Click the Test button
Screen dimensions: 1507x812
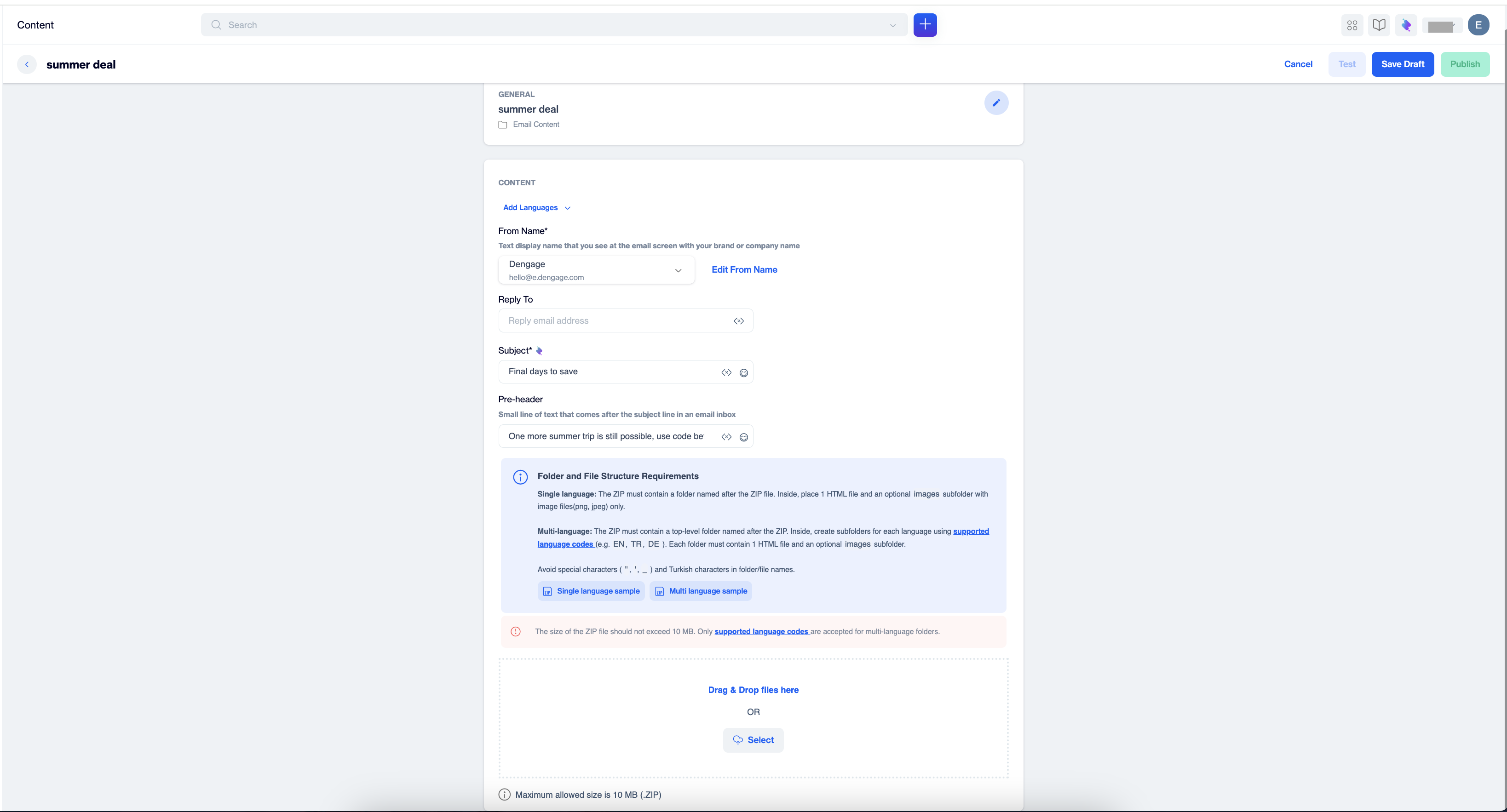[x=1347, y=64]
